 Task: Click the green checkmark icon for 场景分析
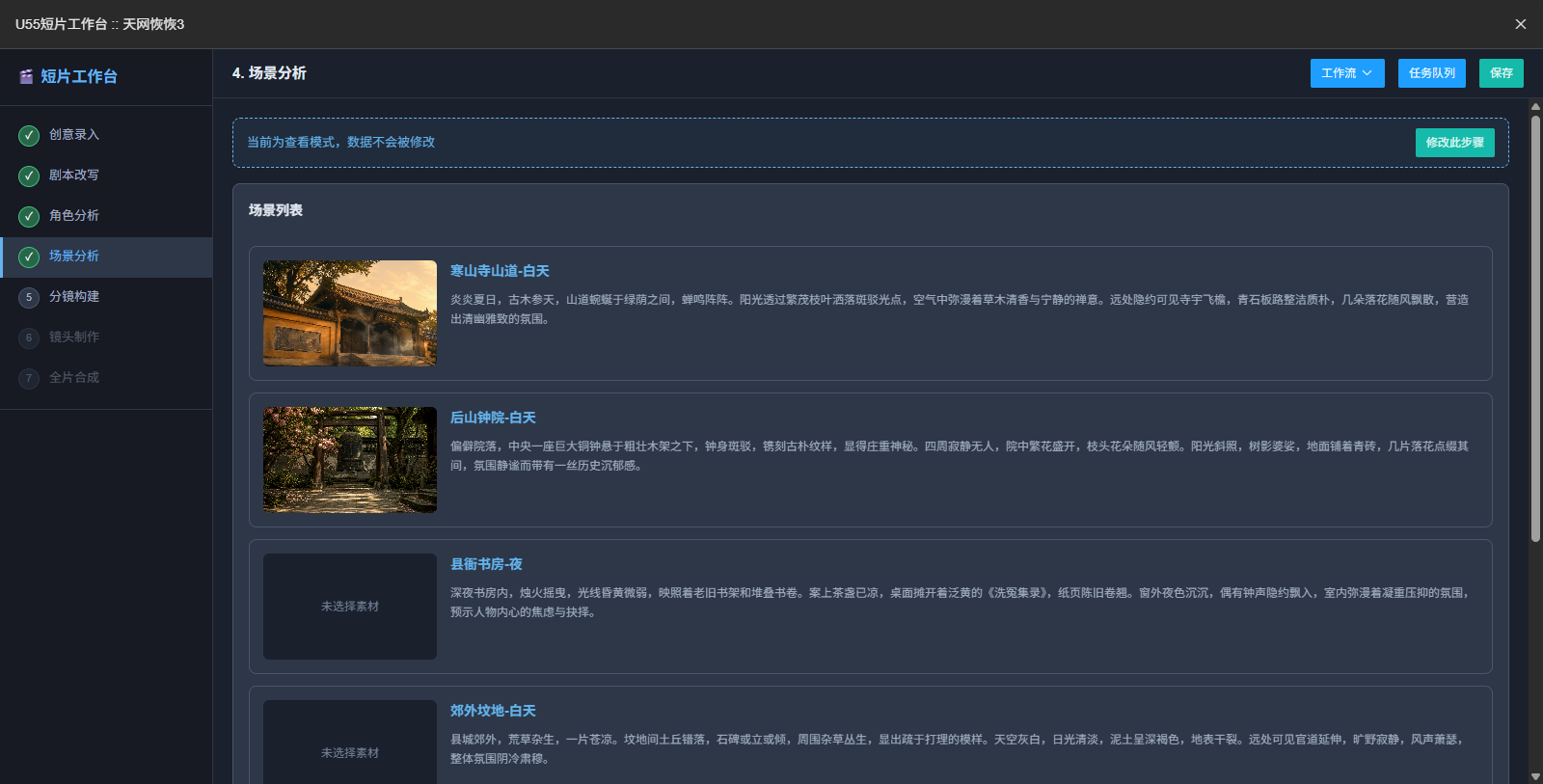point(29,257)
